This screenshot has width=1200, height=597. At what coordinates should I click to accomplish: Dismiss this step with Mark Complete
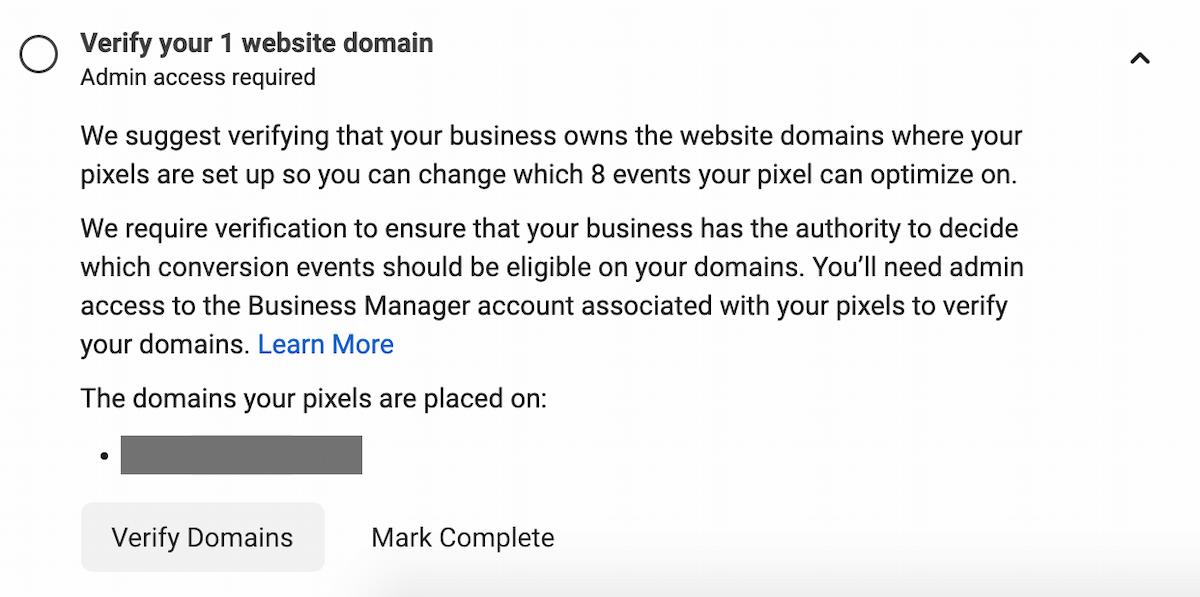point(462,537)
